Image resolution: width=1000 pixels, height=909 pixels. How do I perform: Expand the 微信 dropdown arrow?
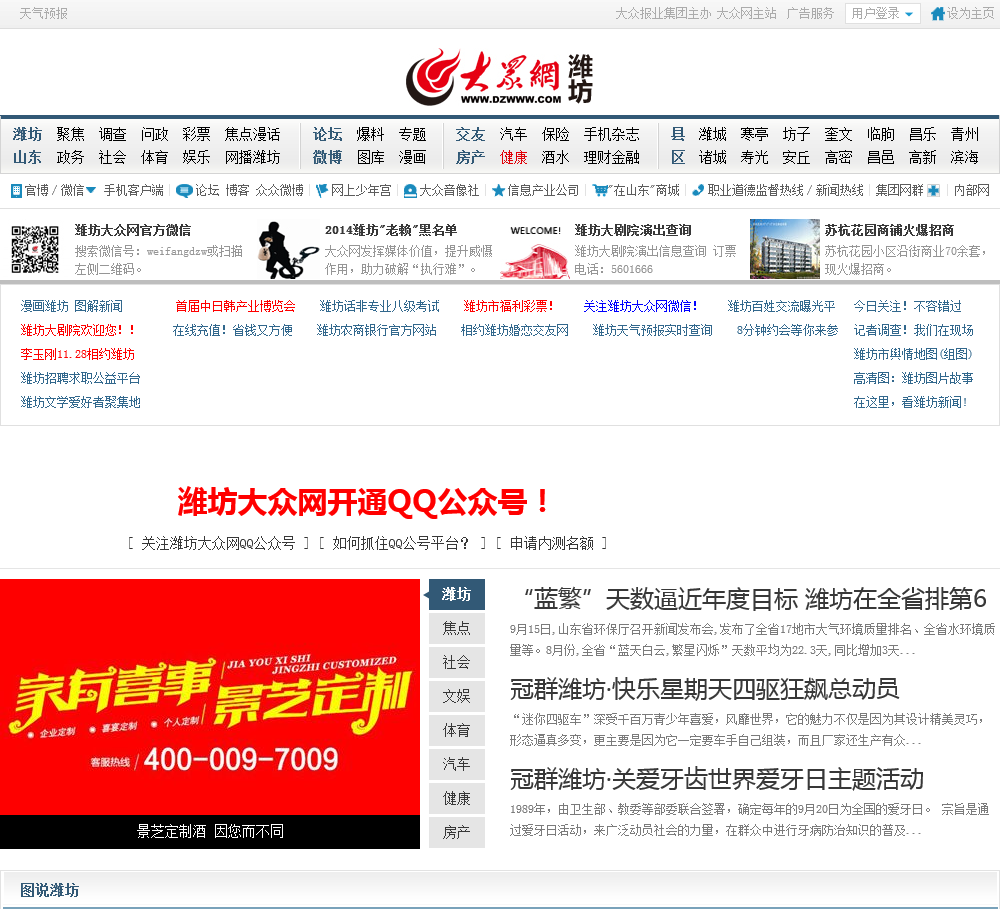coord(91,190)
